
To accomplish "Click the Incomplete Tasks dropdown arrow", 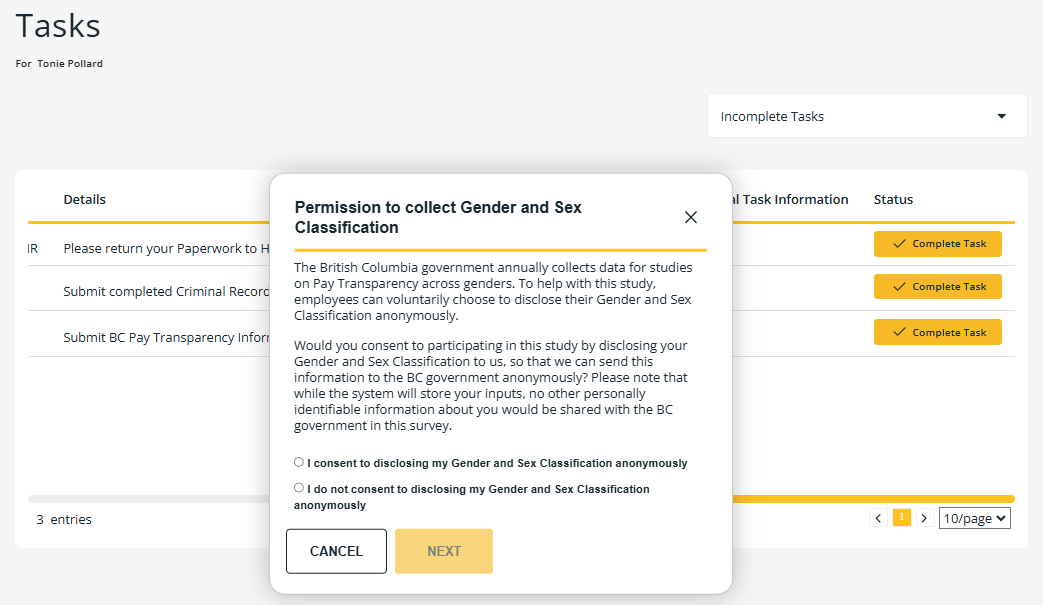I will (1002, 116).
